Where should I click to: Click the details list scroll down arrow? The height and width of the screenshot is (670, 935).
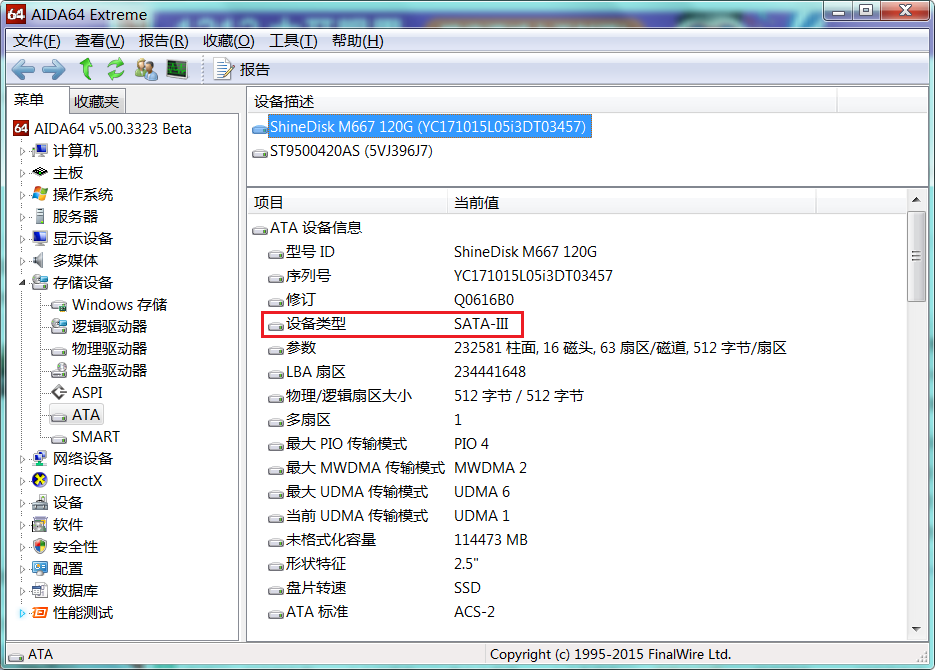pos(916,627)
